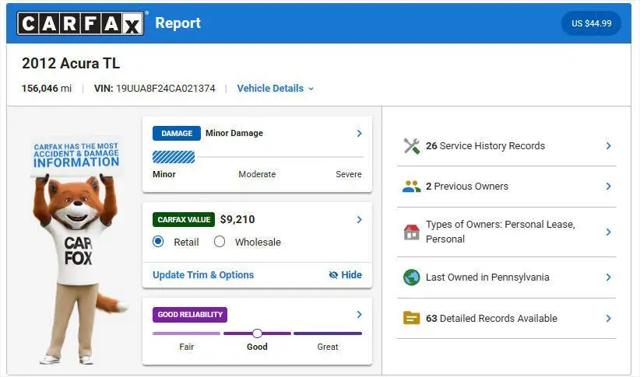640x377 pixels.
Task: Expand 26 Service History Records arrow
Action: [609, 146]
